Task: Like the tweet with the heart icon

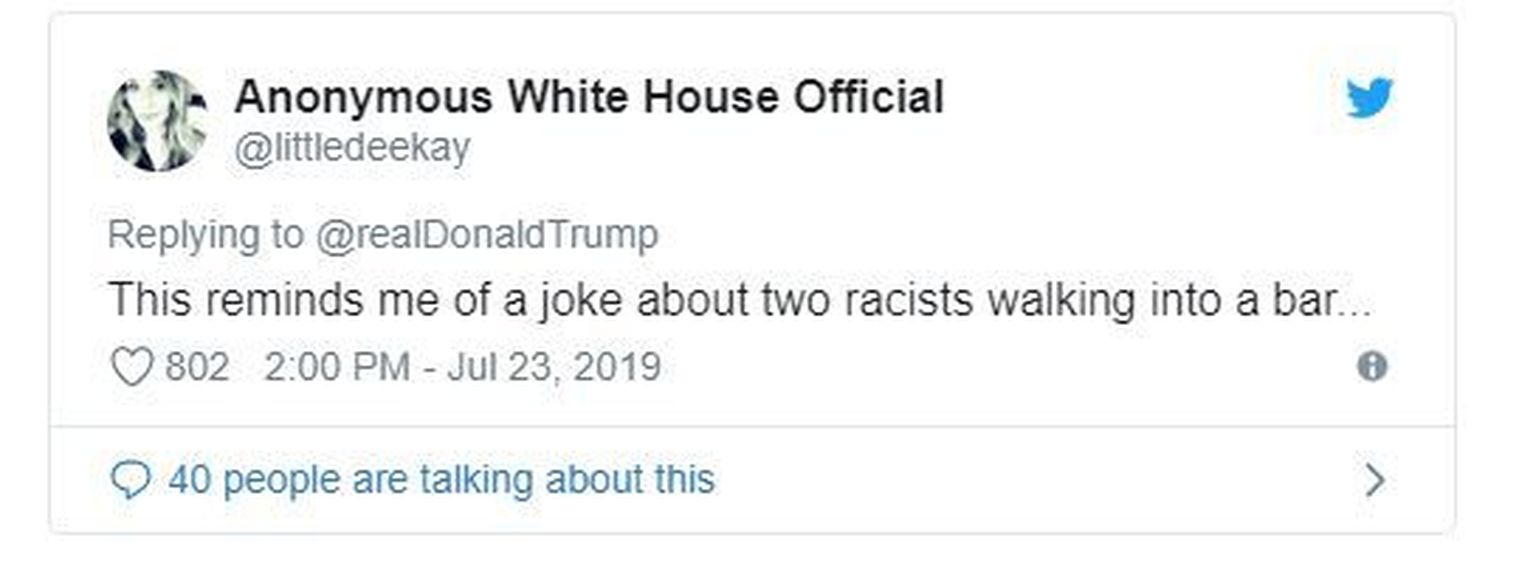Action: point(130,367)
